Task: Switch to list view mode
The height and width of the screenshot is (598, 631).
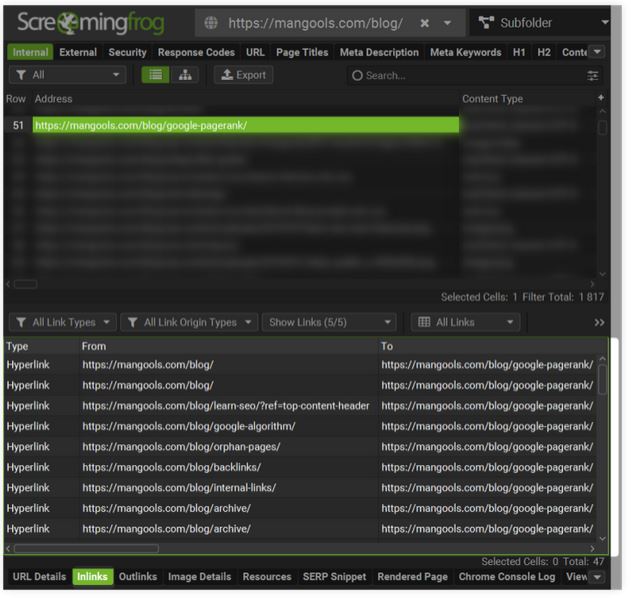Action: 155,75
